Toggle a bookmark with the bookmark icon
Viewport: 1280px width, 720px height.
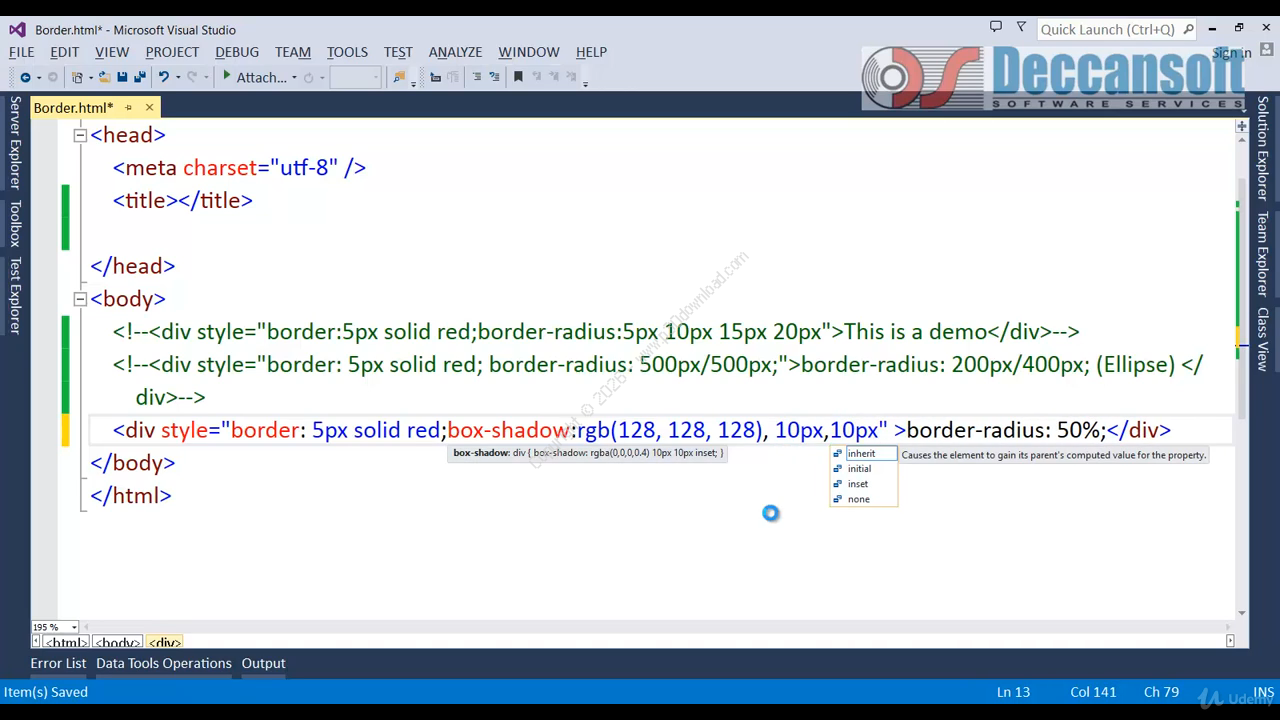(518, 77)
